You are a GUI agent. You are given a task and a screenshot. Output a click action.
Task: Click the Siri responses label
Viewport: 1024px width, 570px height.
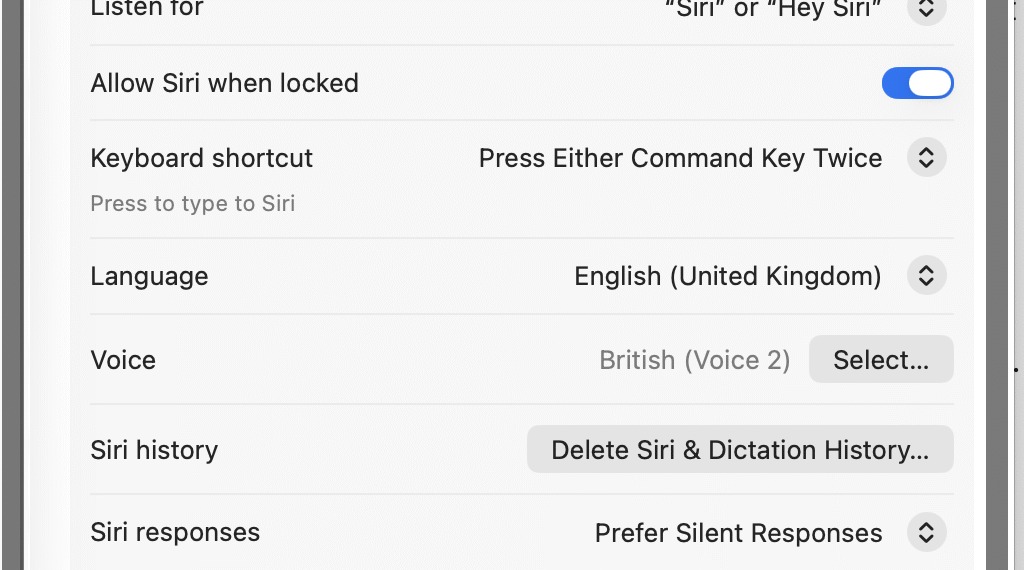pos(175,532)
